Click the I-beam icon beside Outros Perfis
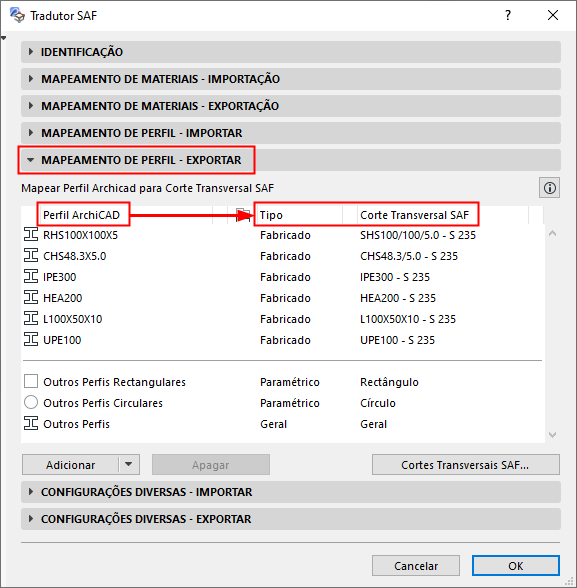The height and width of the screenshot is (588, 577). 31,424
